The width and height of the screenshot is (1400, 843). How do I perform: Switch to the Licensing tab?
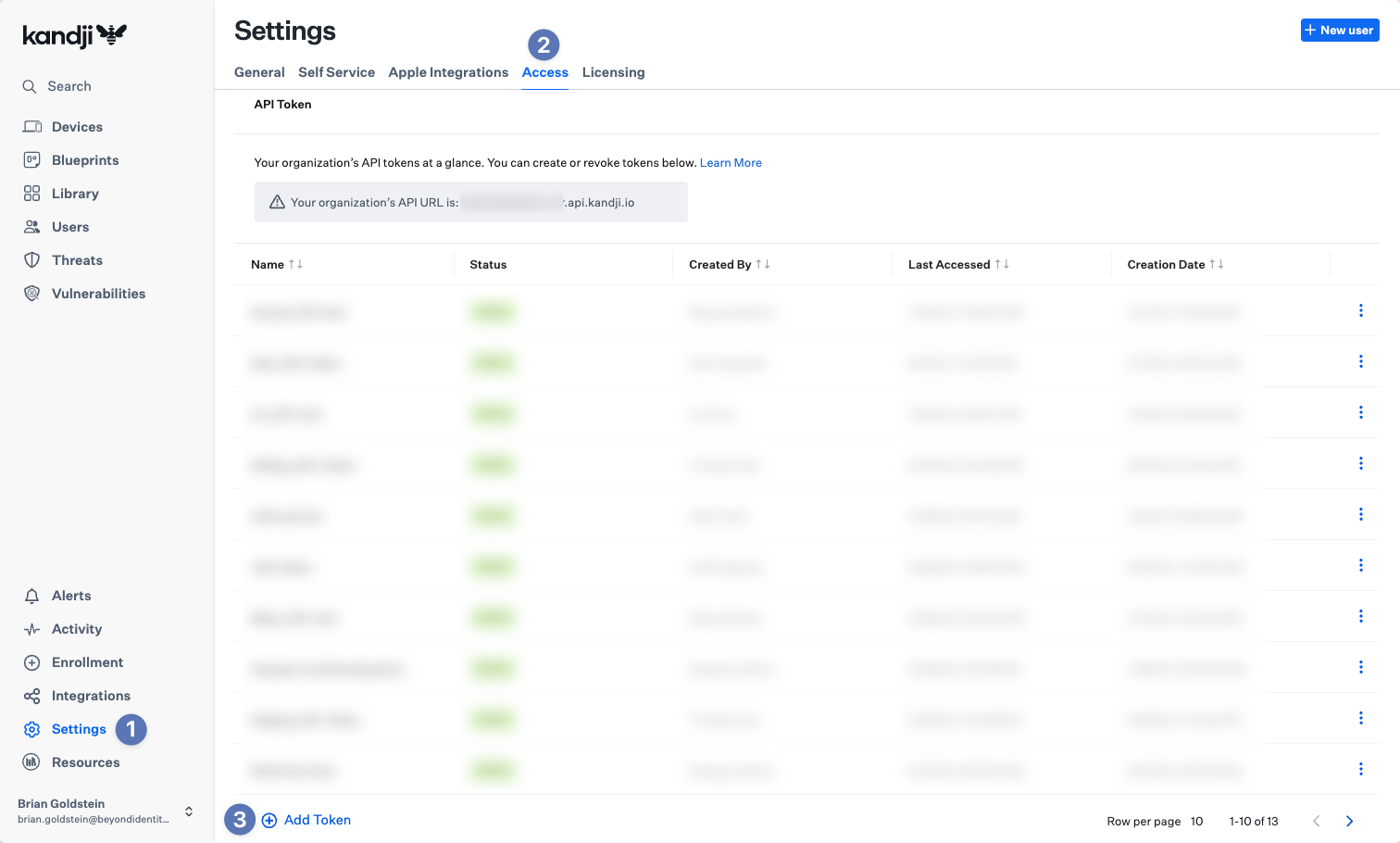613,72
